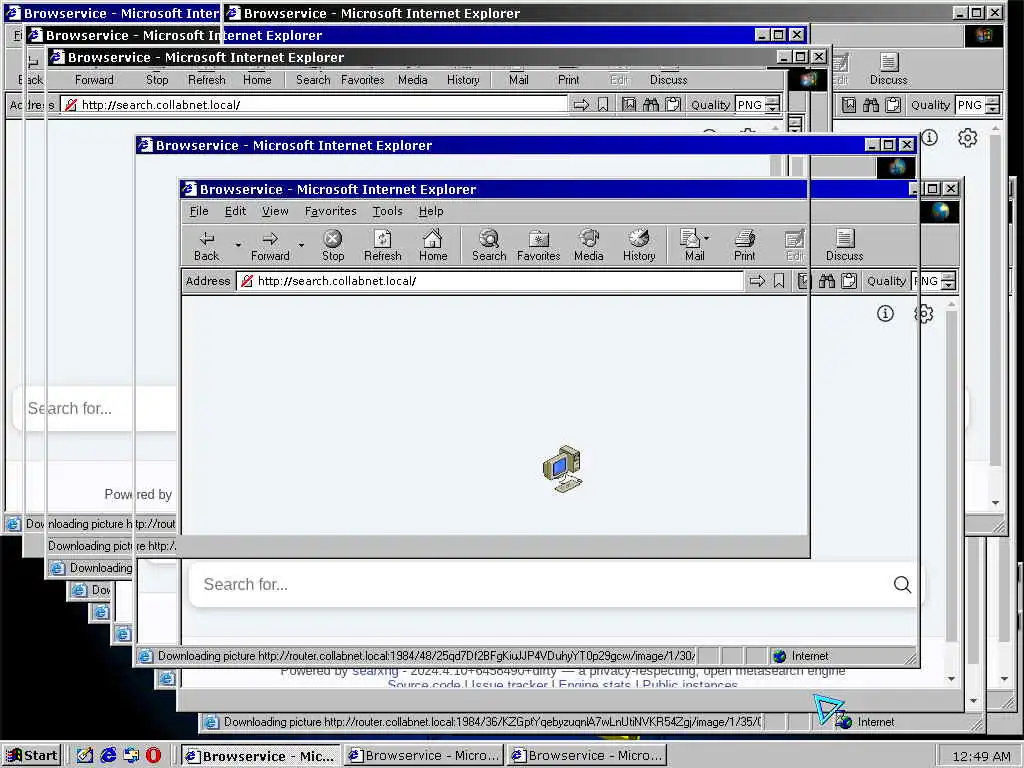Launch Internet Explorer from quick launch bar
This screenshot has width=1024, height=768.
(x=108, y=755)
